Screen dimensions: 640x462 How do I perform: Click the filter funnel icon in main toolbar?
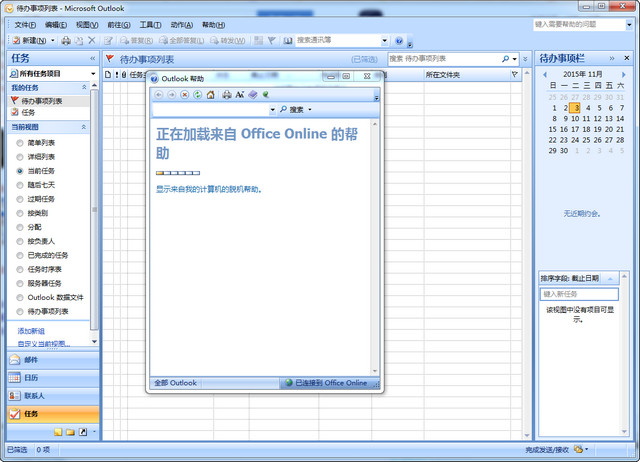[x=271, y=40]
